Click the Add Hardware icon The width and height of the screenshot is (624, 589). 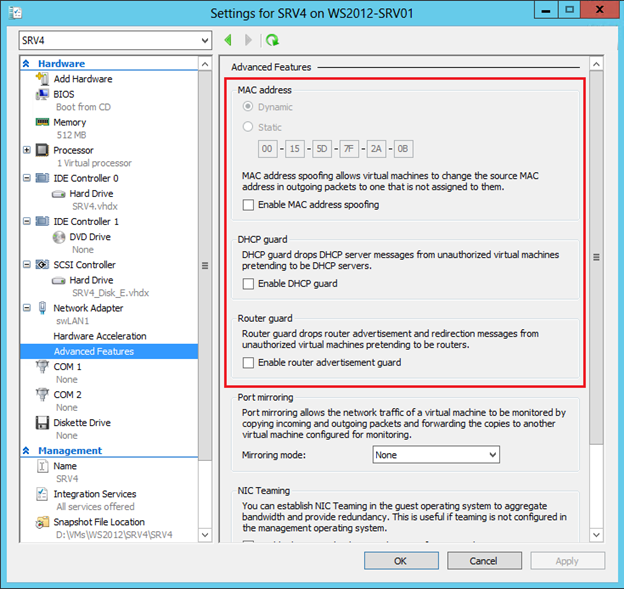click(42, 78)
